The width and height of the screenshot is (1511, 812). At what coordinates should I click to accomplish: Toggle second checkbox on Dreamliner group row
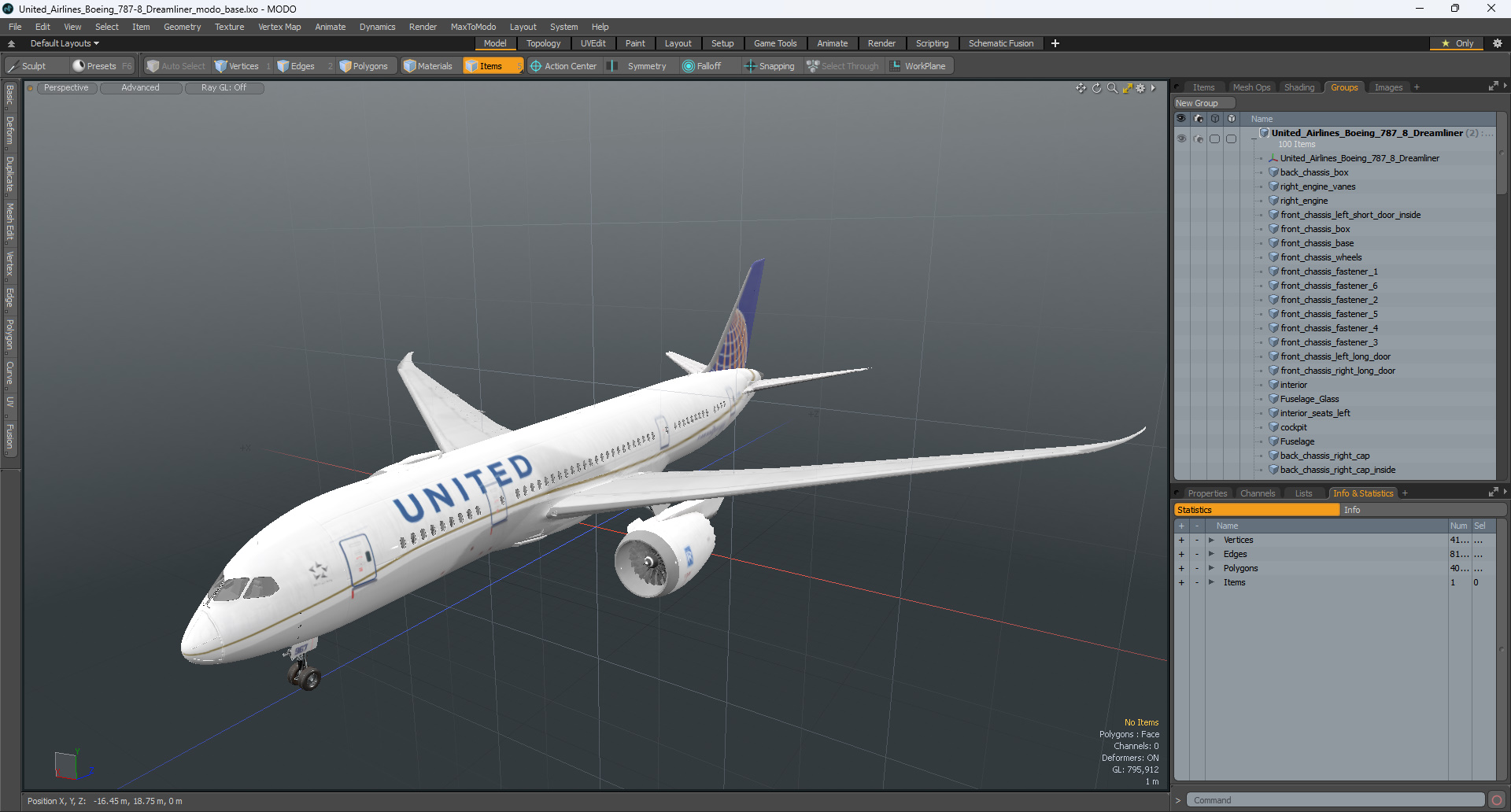1231,138
